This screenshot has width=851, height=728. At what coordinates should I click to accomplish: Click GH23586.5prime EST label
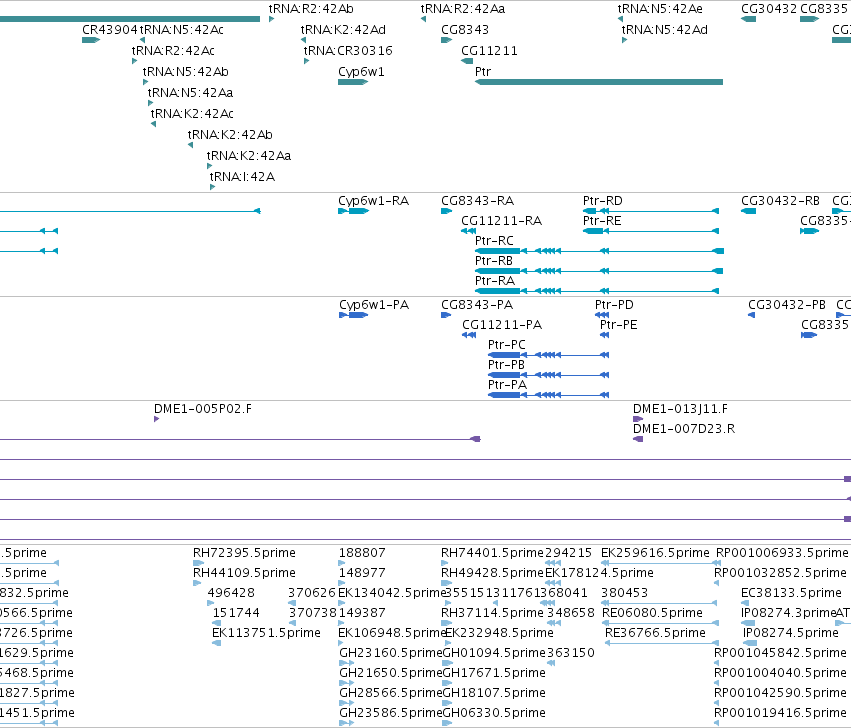tap(391, 713)
